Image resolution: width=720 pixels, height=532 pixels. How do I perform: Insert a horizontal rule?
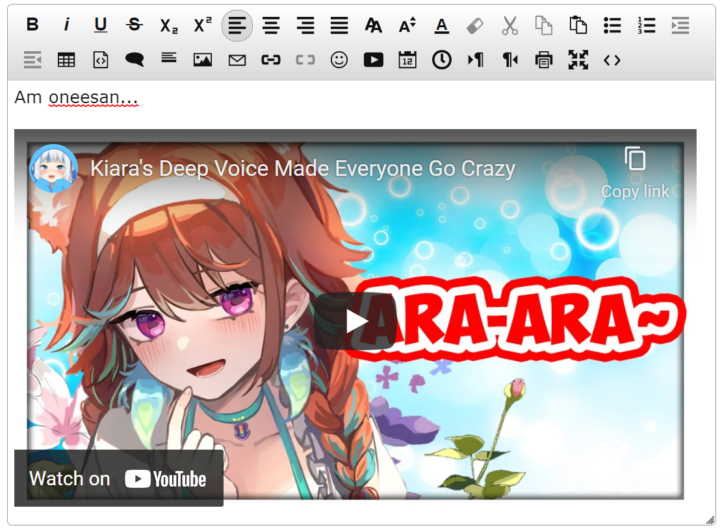pyautogui.click(x=169, y=59)
